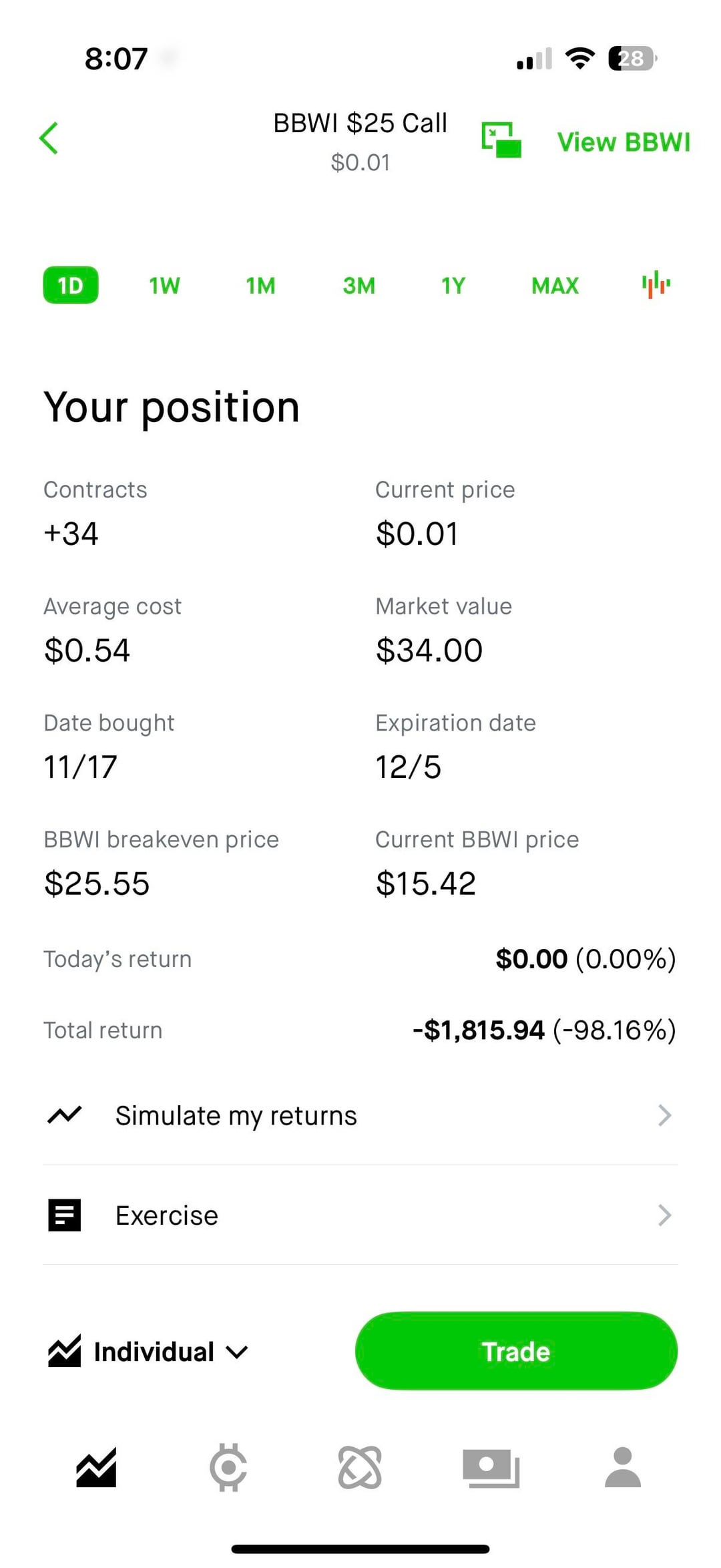Tap the Total return value
Image resolution: width=721 pixels, height=1568 pixels.
point(544,1030)
